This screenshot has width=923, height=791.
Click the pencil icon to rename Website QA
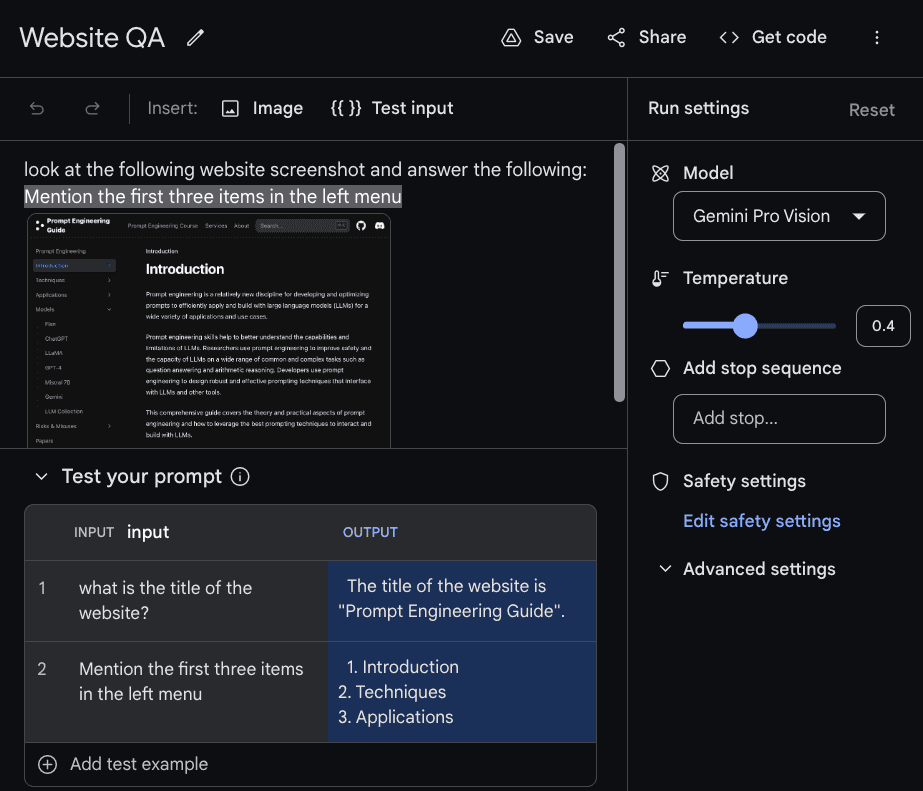(x=195, y=38)
